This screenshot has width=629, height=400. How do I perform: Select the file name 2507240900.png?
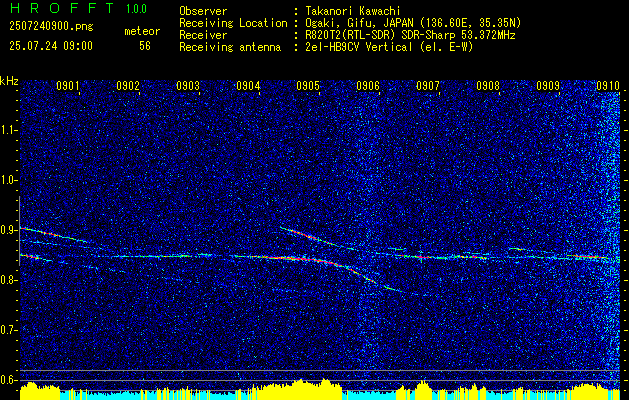click(51, 27)
